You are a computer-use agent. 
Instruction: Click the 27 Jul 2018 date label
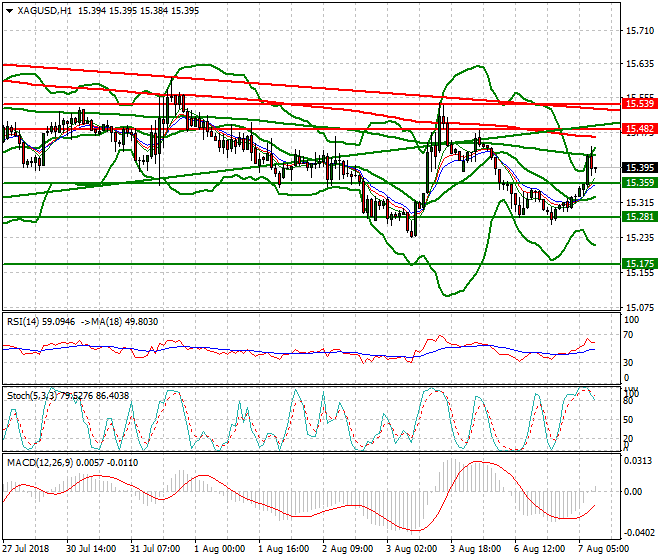[26, 549]
